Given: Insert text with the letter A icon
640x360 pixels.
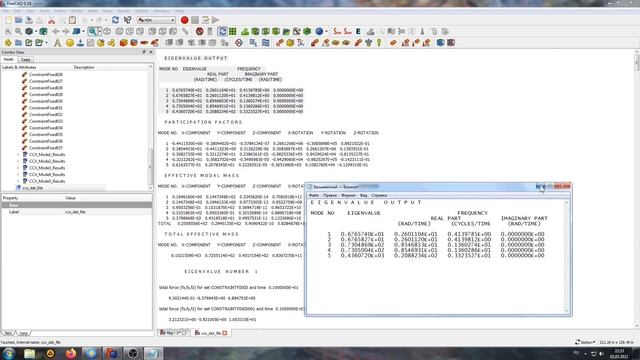Looking at the screenshot, I should pyautogui.click(x=58, y=43).
